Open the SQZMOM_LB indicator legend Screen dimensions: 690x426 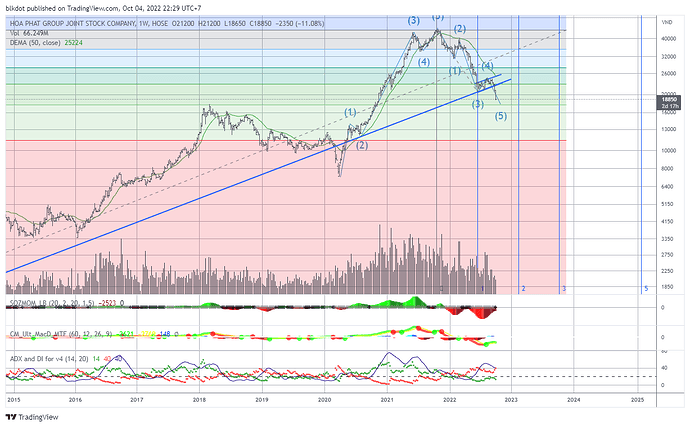[x=29, y=303]
